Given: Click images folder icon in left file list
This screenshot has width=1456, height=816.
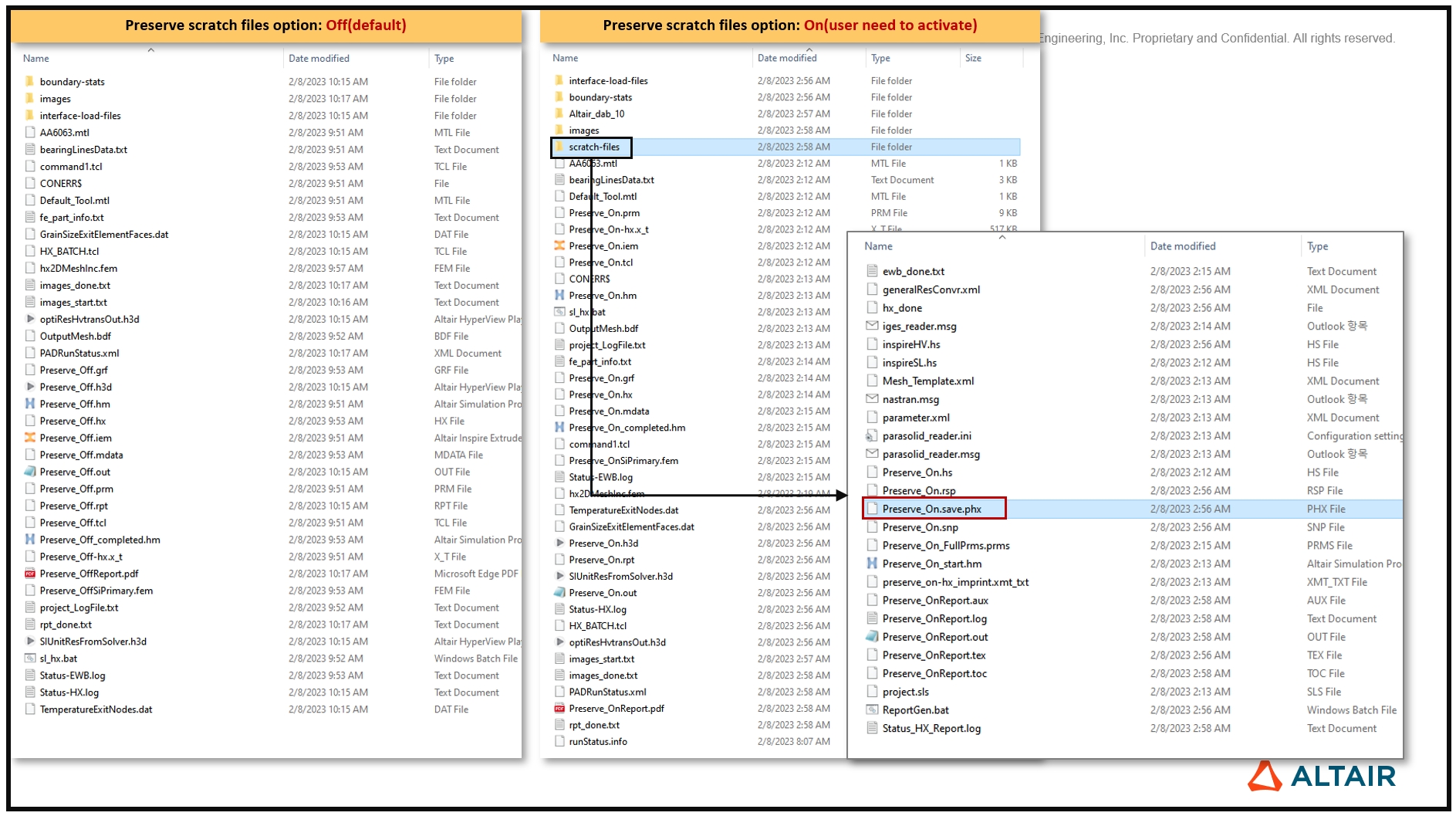Looking at the screenshot, I should pyautogui.click(x=30, y=99).
